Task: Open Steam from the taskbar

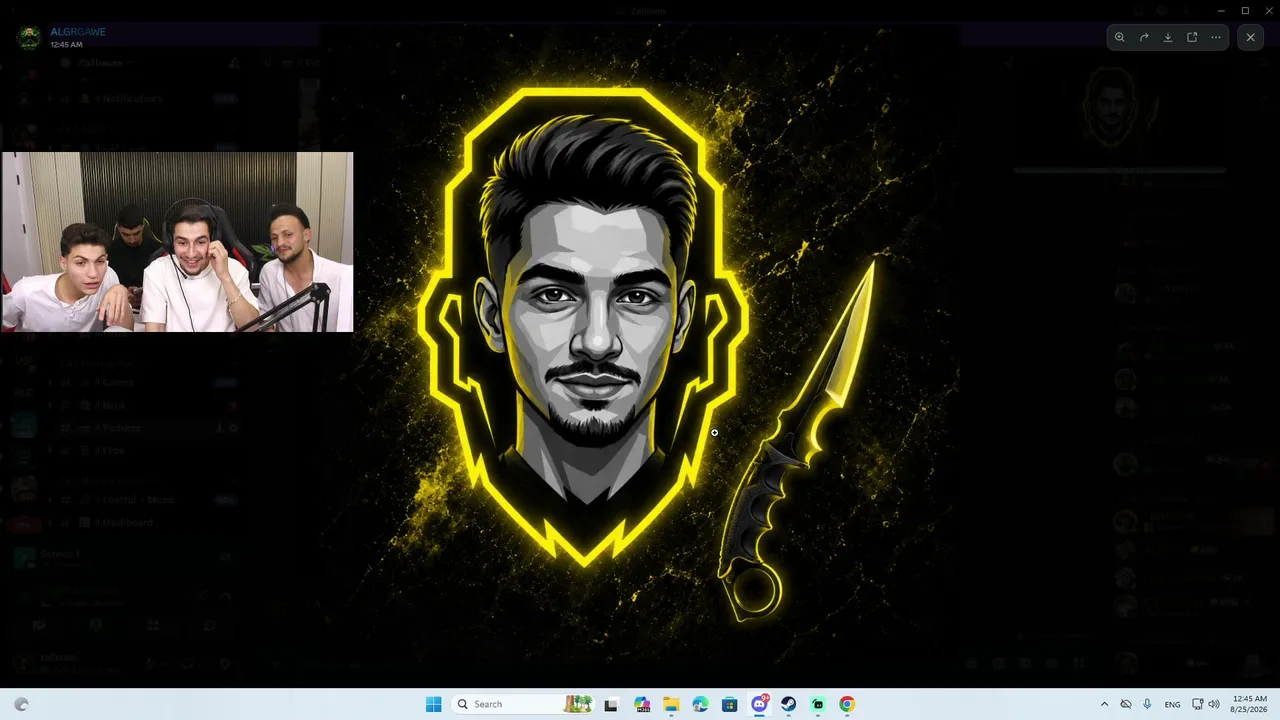Action: pos(789,704)
